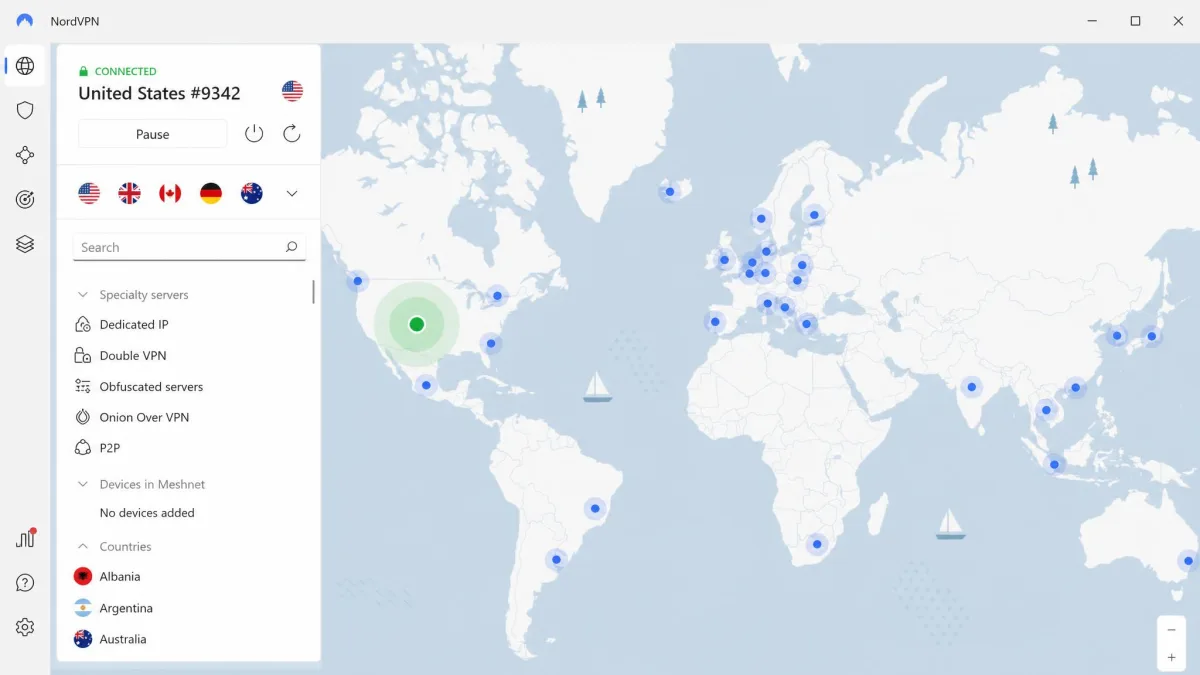Click the search magnifier icon
The height and width of the screenshot is (675, 1200).
(291, 247)
